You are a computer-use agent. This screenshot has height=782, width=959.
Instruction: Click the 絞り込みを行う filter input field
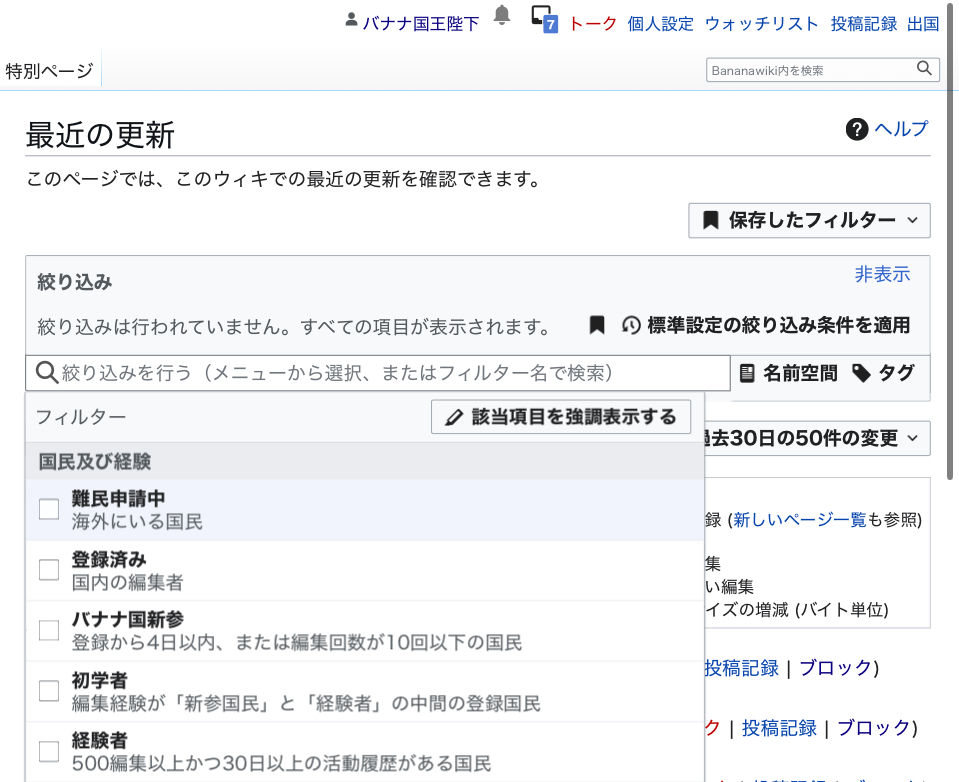click(x=377, y=372)
